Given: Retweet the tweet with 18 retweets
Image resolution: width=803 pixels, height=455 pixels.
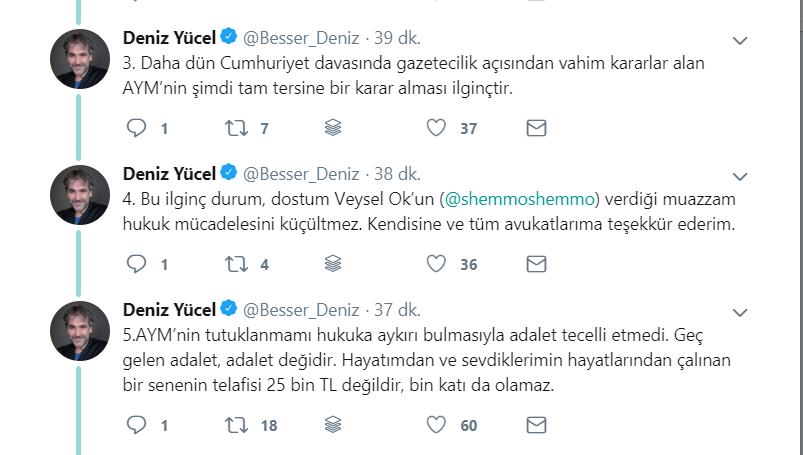Looking at the screenshot, I should click(236, 425).
